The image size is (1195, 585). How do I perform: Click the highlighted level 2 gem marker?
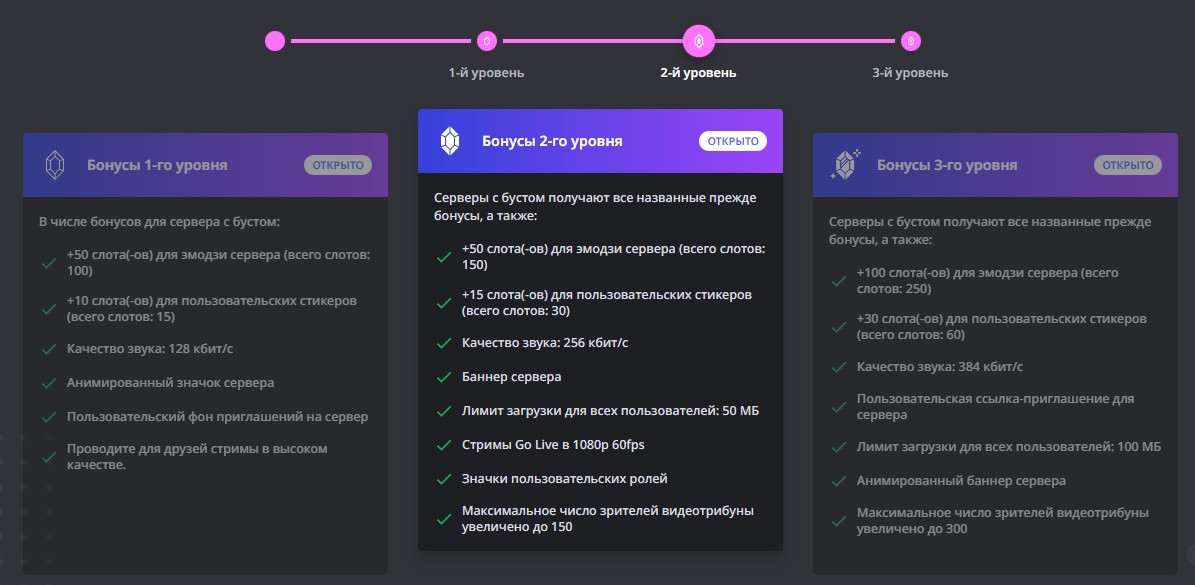tap(699, 41)
